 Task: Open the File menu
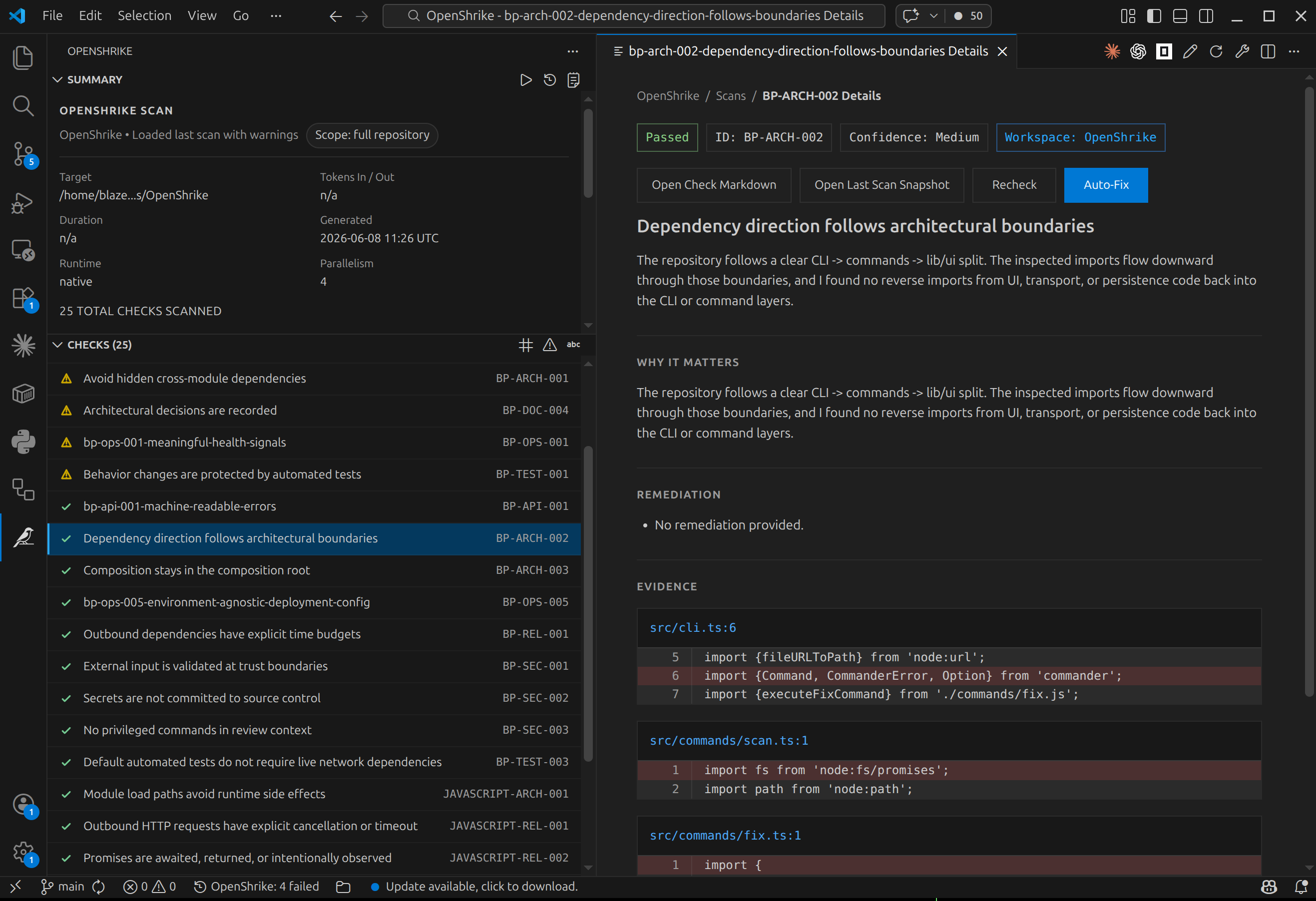coord(52,16)
